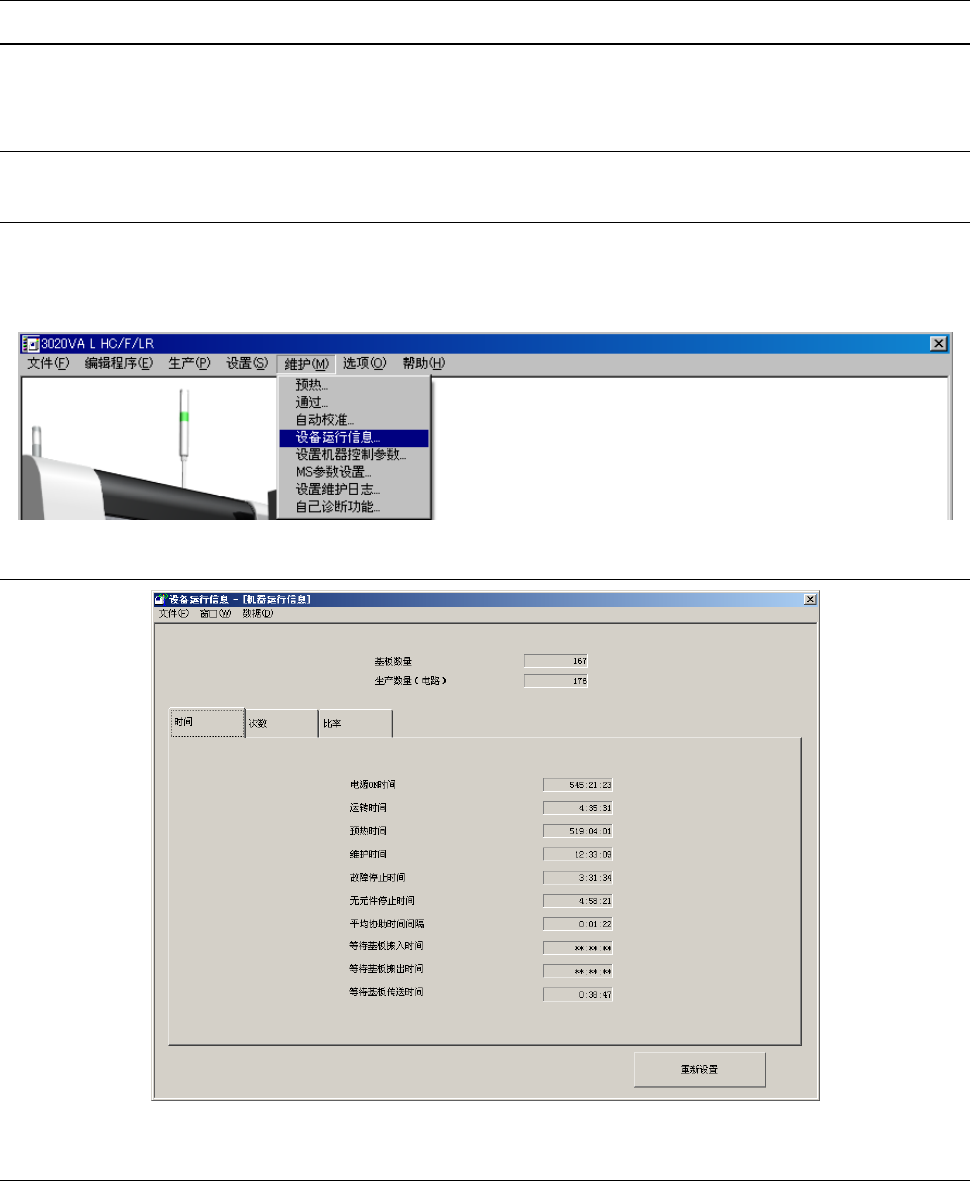Click the 3020VA application icon in title bar
Image resolution: width=970 pixels, height=1181 pixels.
coord(31,343)
